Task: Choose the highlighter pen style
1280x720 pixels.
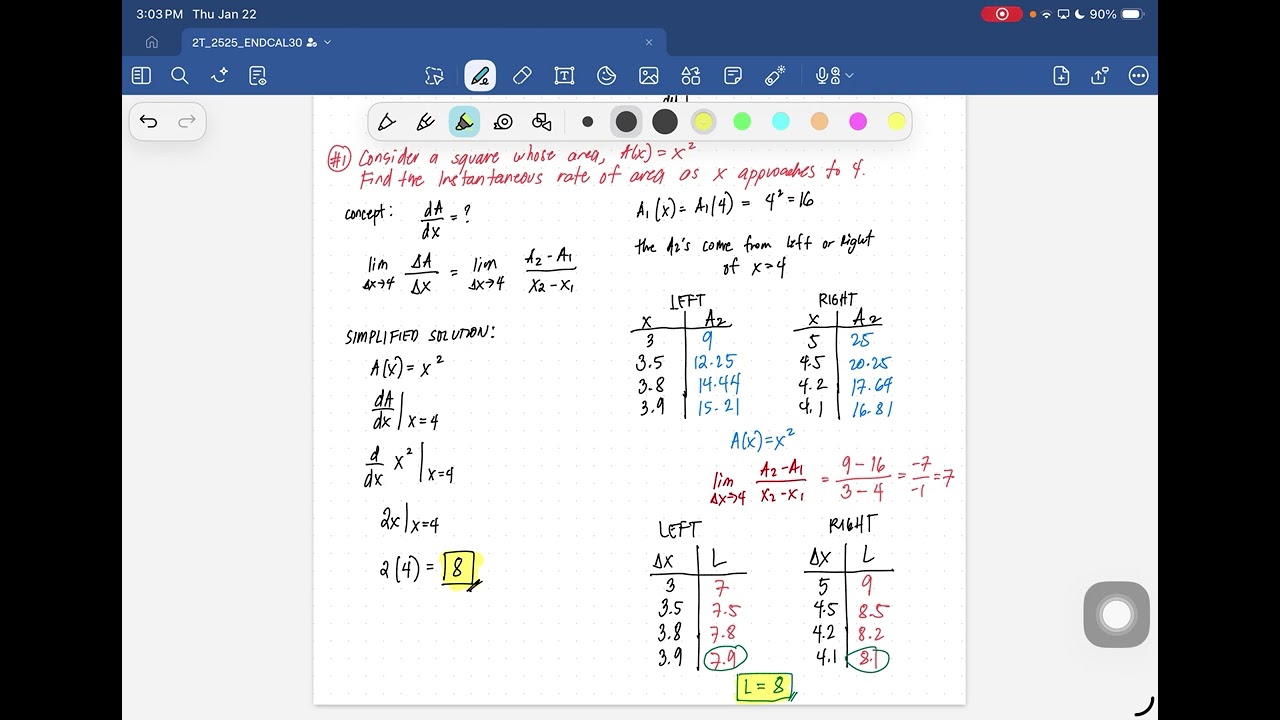Action: point(464,122)
